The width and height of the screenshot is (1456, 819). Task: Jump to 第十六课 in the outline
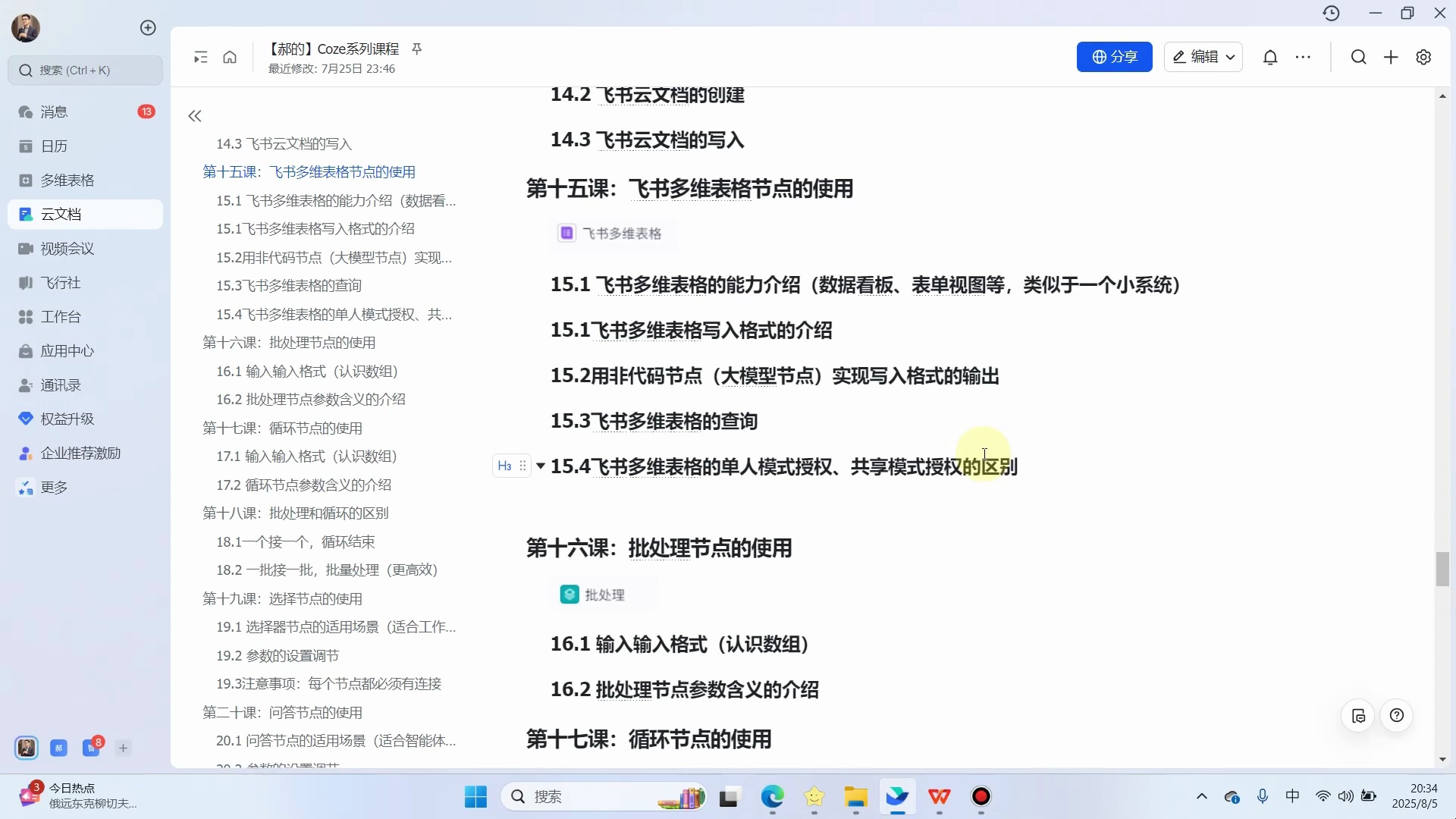(289, 342)
